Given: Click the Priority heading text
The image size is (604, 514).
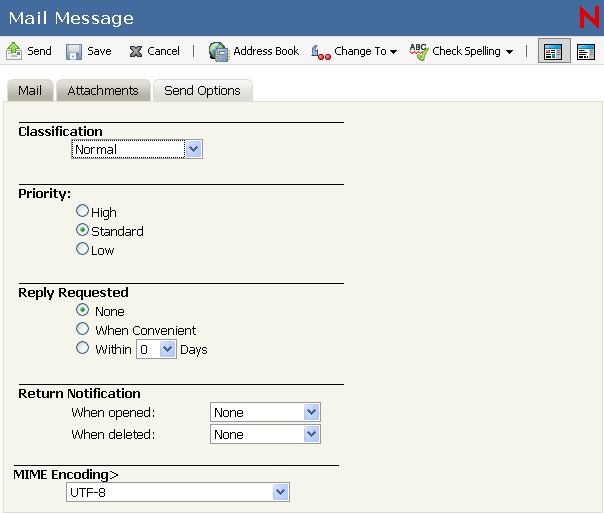Looking at the screenshot, I should [x=45, y=193].
